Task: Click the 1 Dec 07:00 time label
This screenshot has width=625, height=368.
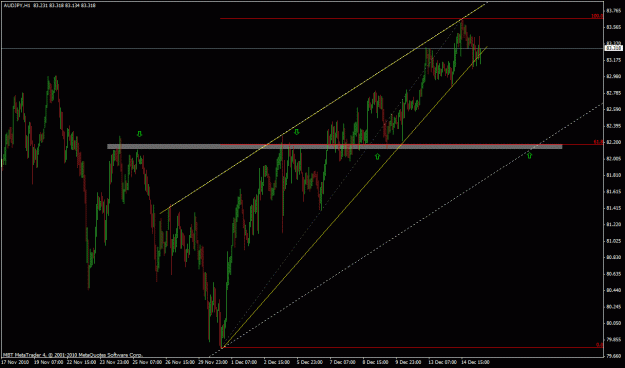Action: (x=245, y=362)
